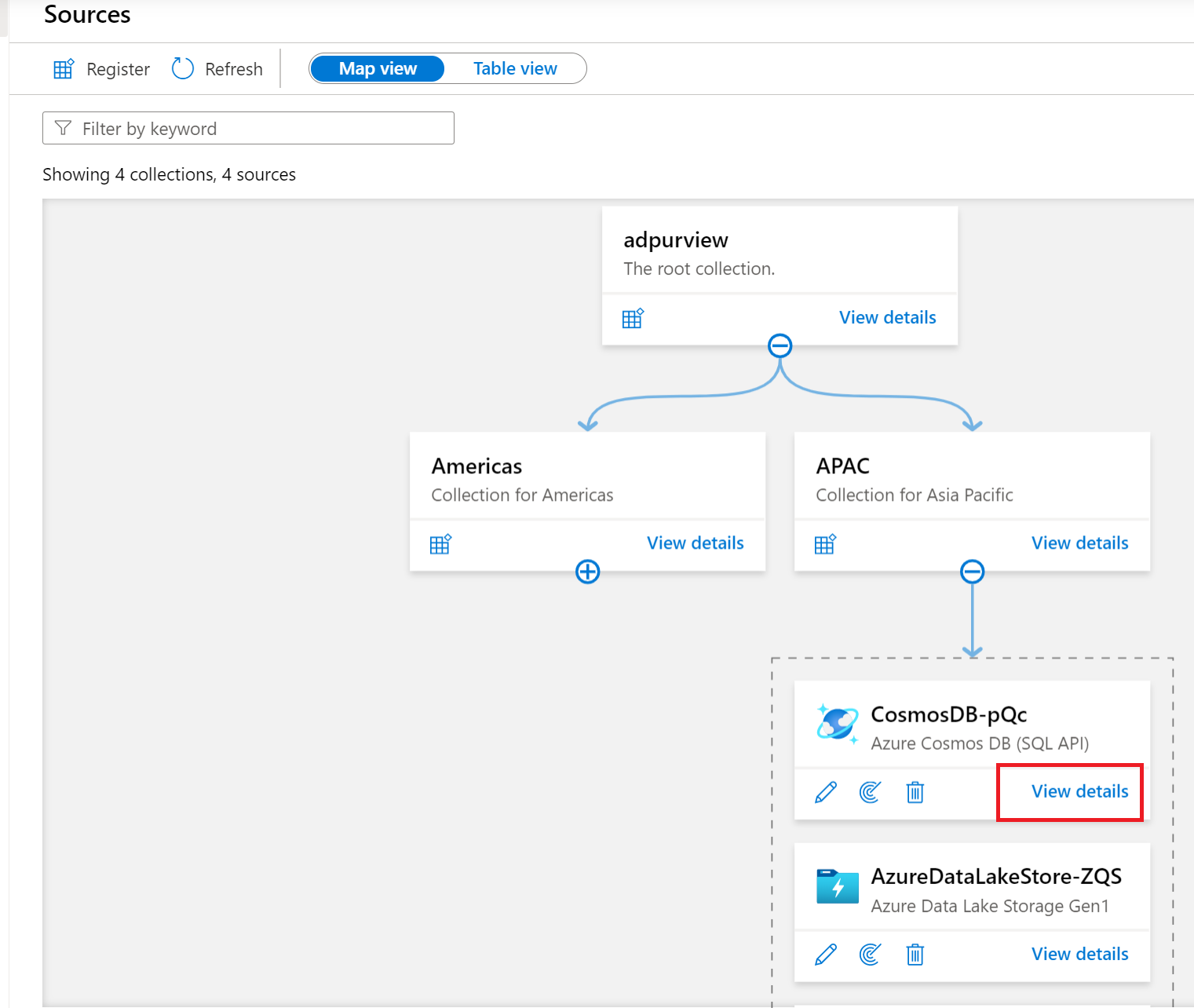
Task: Edit the AzureDataLakeStore-ZQS source
Action: tap(826, 955)
